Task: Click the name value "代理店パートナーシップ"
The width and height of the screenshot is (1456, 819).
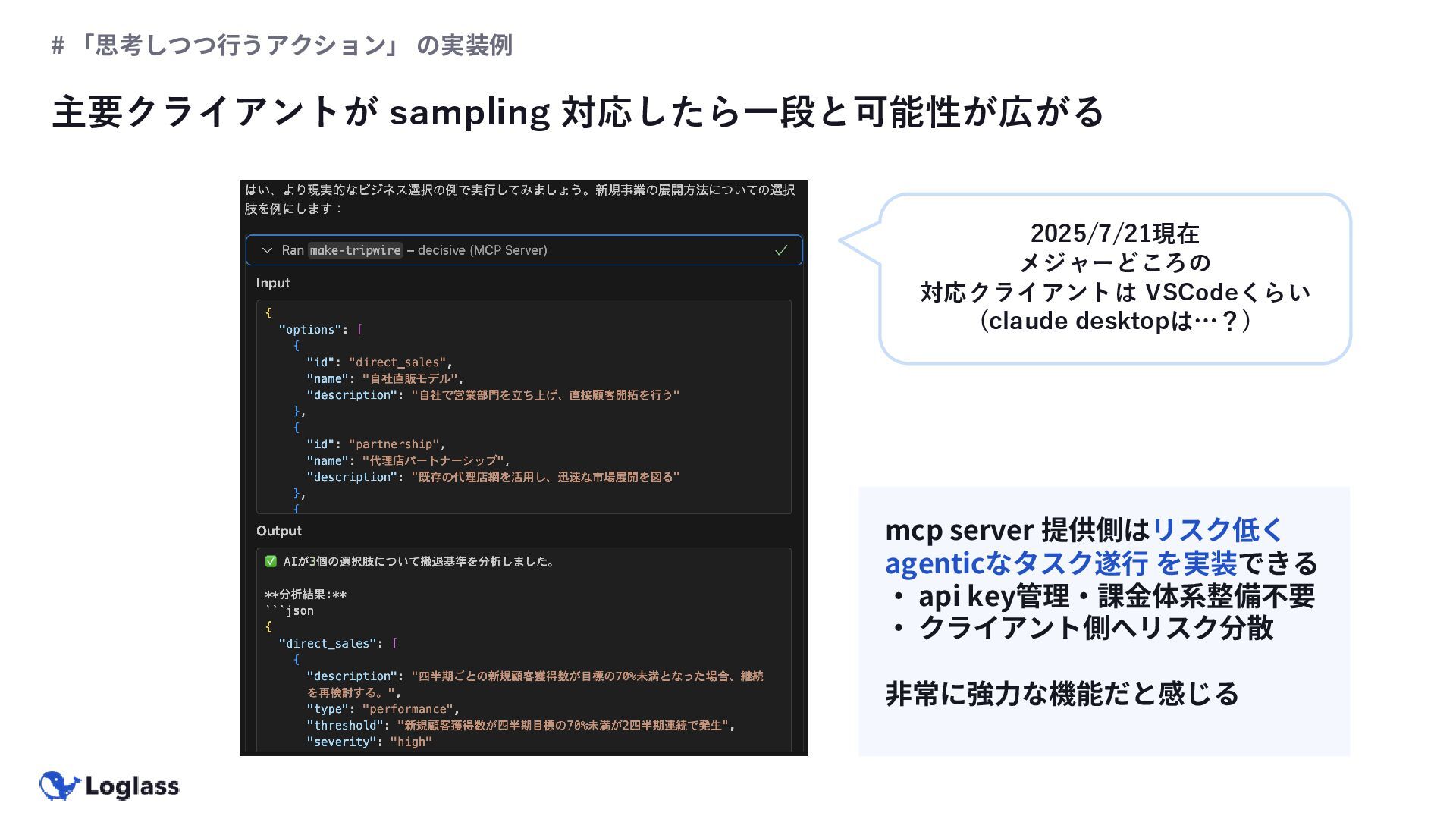Action: (x=432, y=460)
